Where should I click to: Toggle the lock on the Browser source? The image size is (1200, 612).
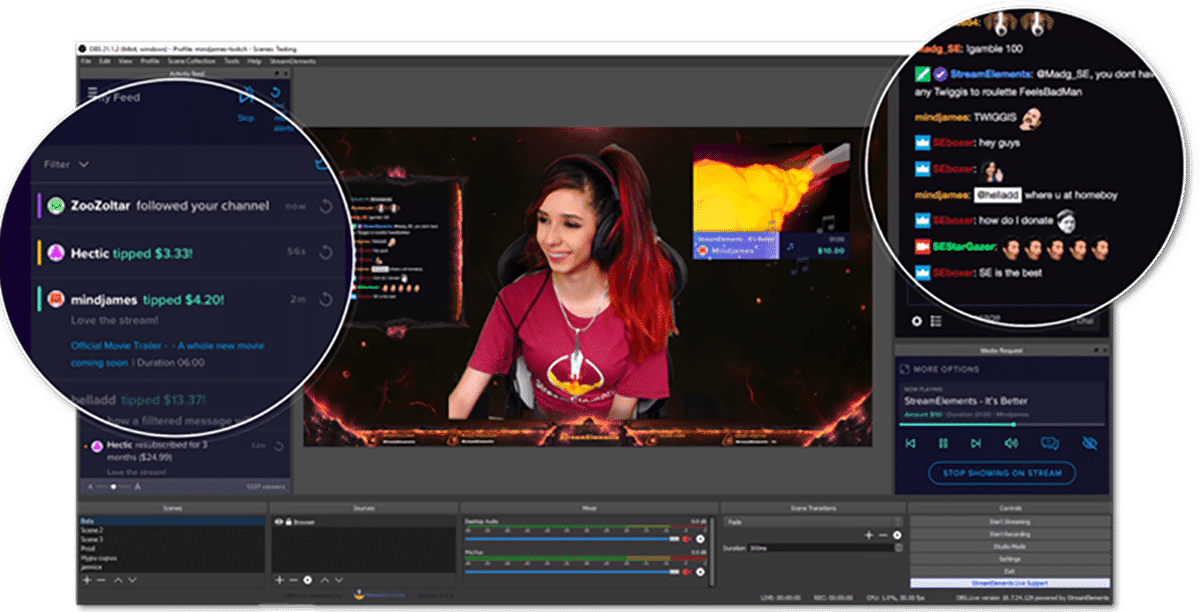pos(288,521)
